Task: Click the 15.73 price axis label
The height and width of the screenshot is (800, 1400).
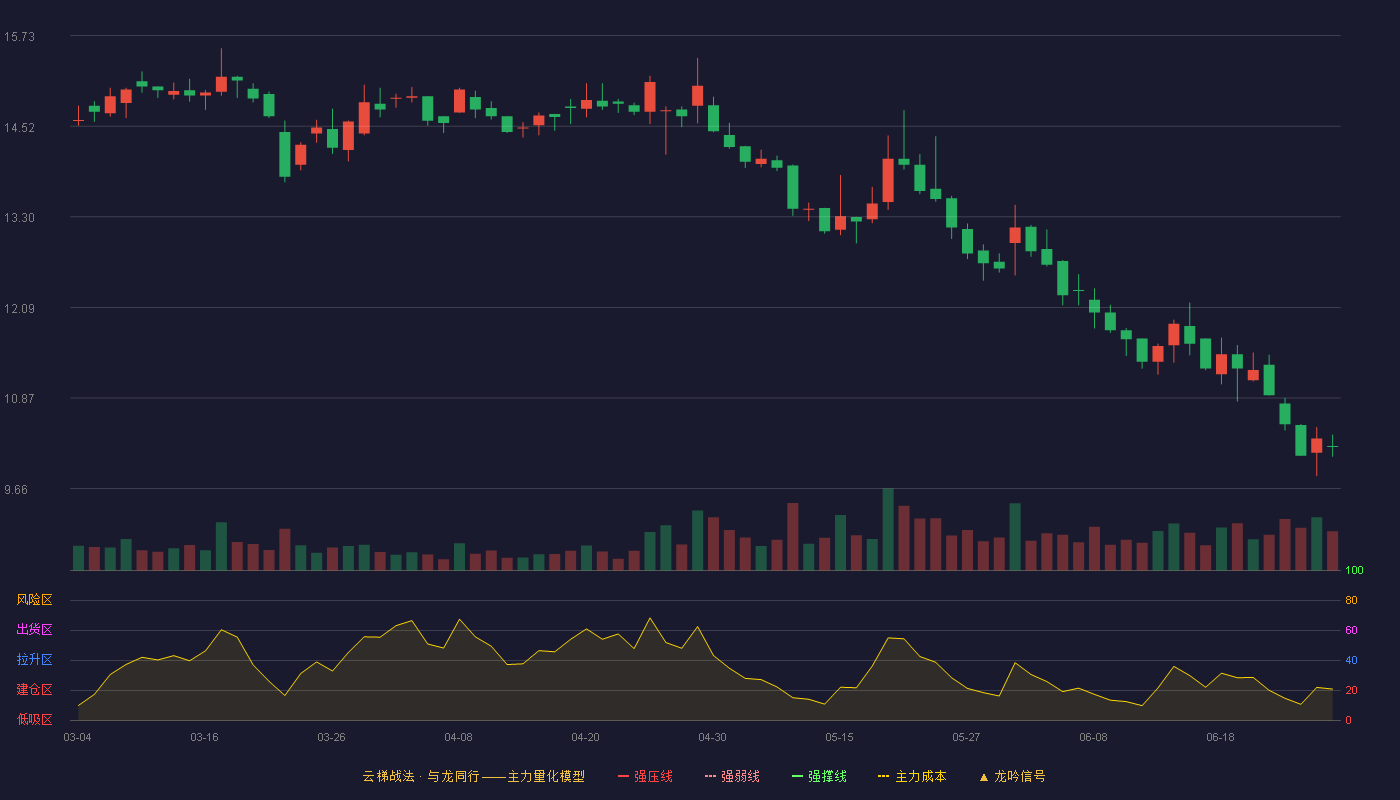Action: click(19, 37)
